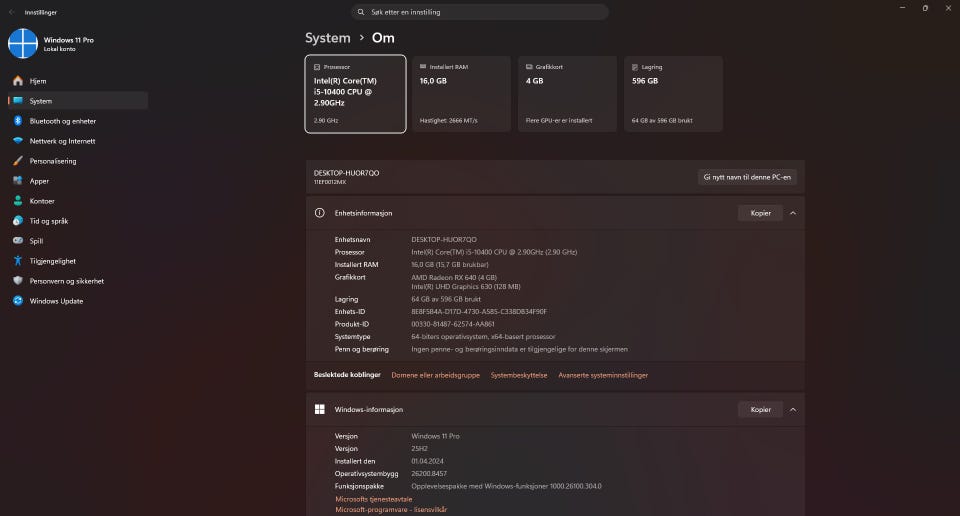Click the Installert RAM memory icon
The image size is (960, 516).
click(x=423, y=67)
